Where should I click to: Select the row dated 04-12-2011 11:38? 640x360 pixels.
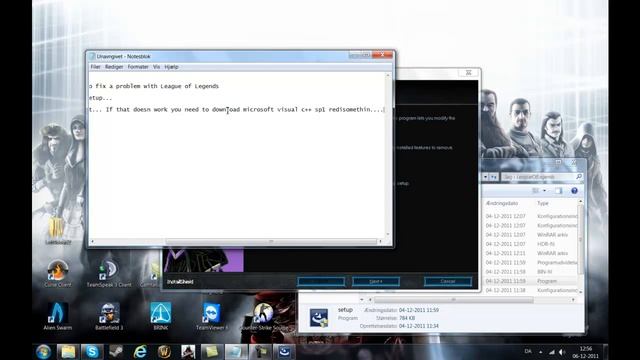[x=531, y=290]
